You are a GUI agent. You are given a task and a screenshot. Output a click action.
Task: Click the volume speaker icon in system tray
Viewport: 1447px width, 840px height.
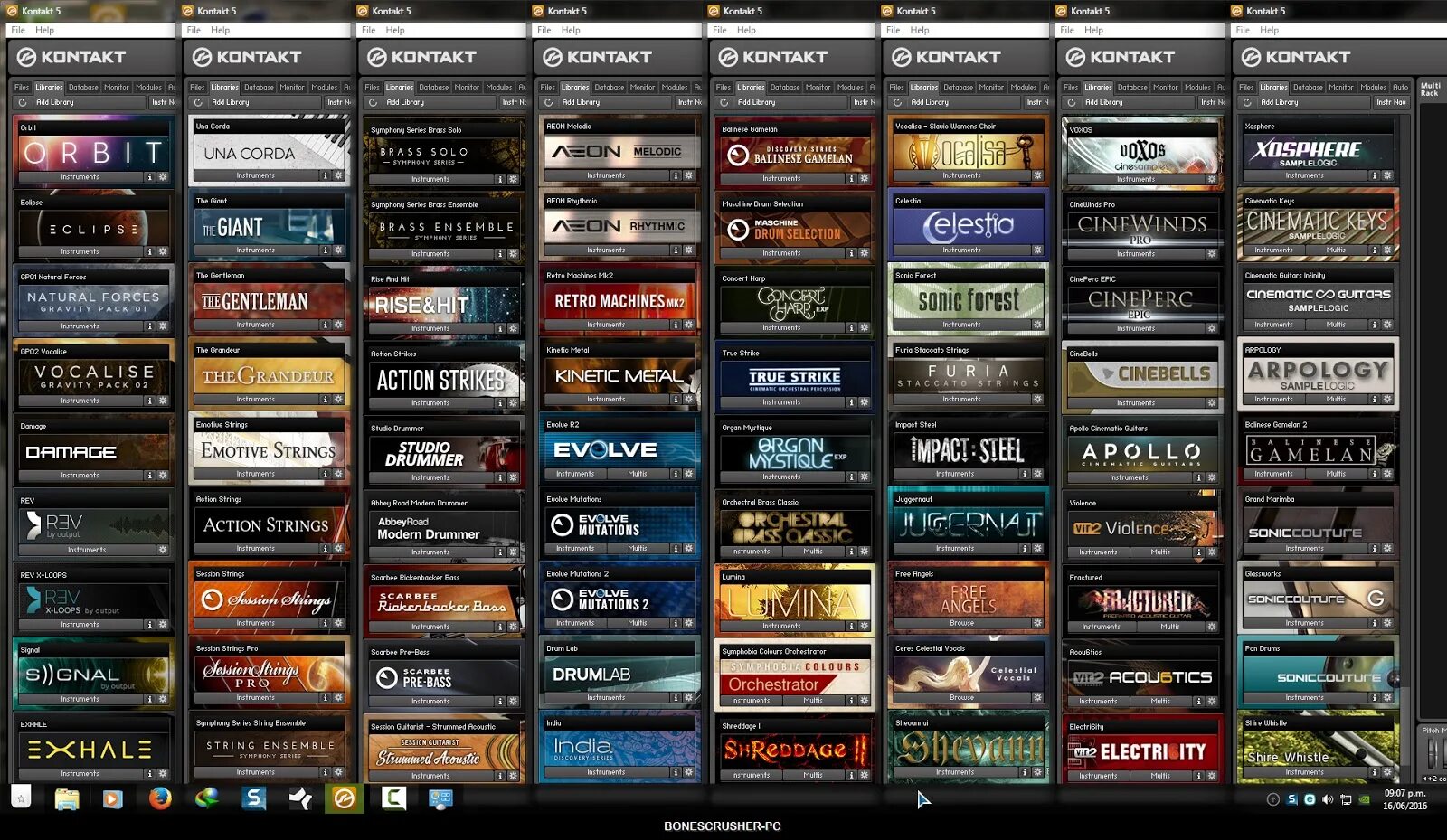coord(1327,799)
